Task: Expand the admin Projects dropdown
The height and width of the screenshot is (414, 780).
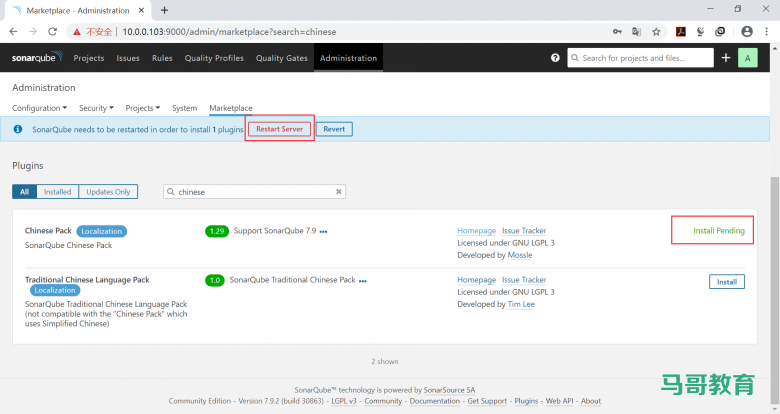Action: click(142, 108)
